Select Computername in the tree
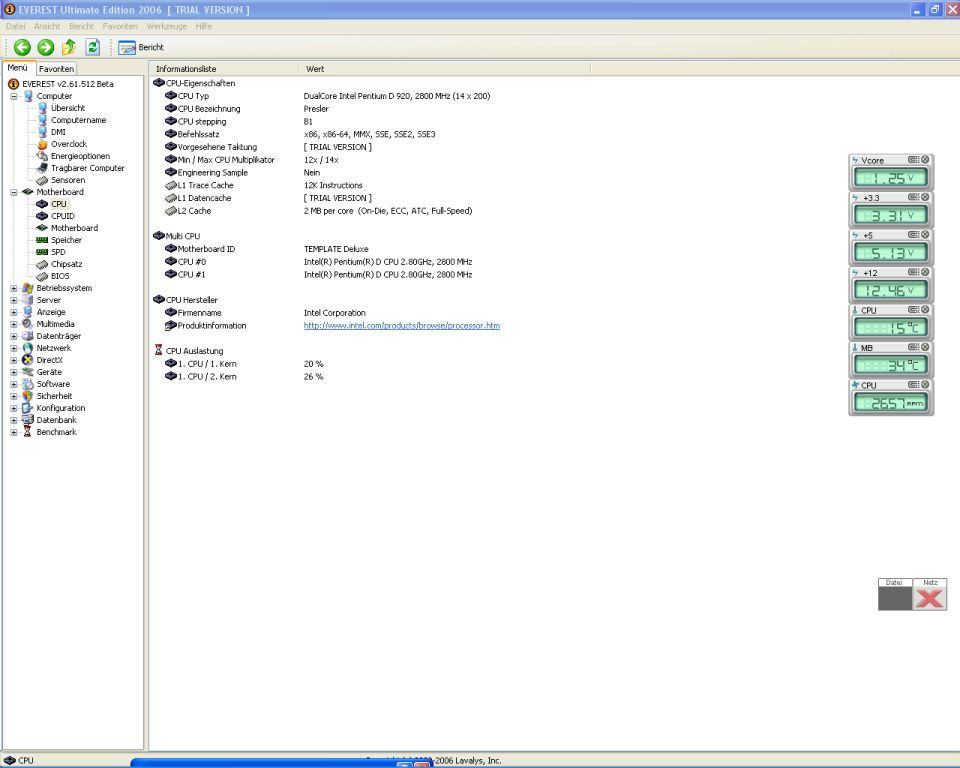This screenshot has width=960, height=768. coord(78,120)
